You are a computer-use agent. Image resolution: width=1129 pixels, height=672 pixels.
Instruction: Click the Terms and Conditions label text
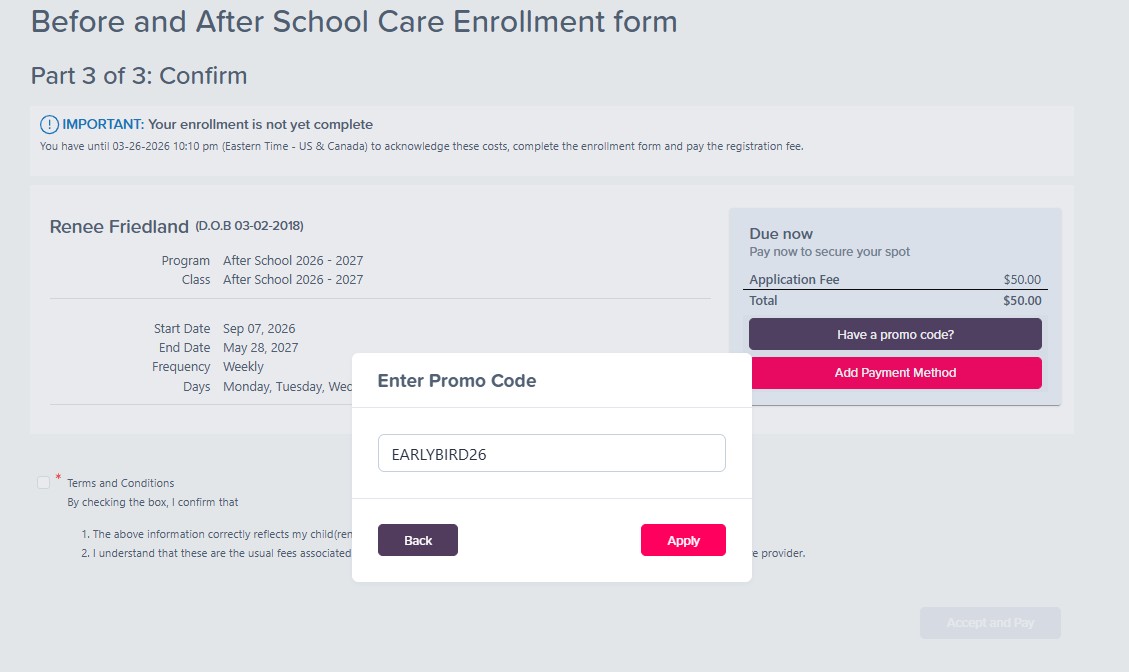pos(121,483)
